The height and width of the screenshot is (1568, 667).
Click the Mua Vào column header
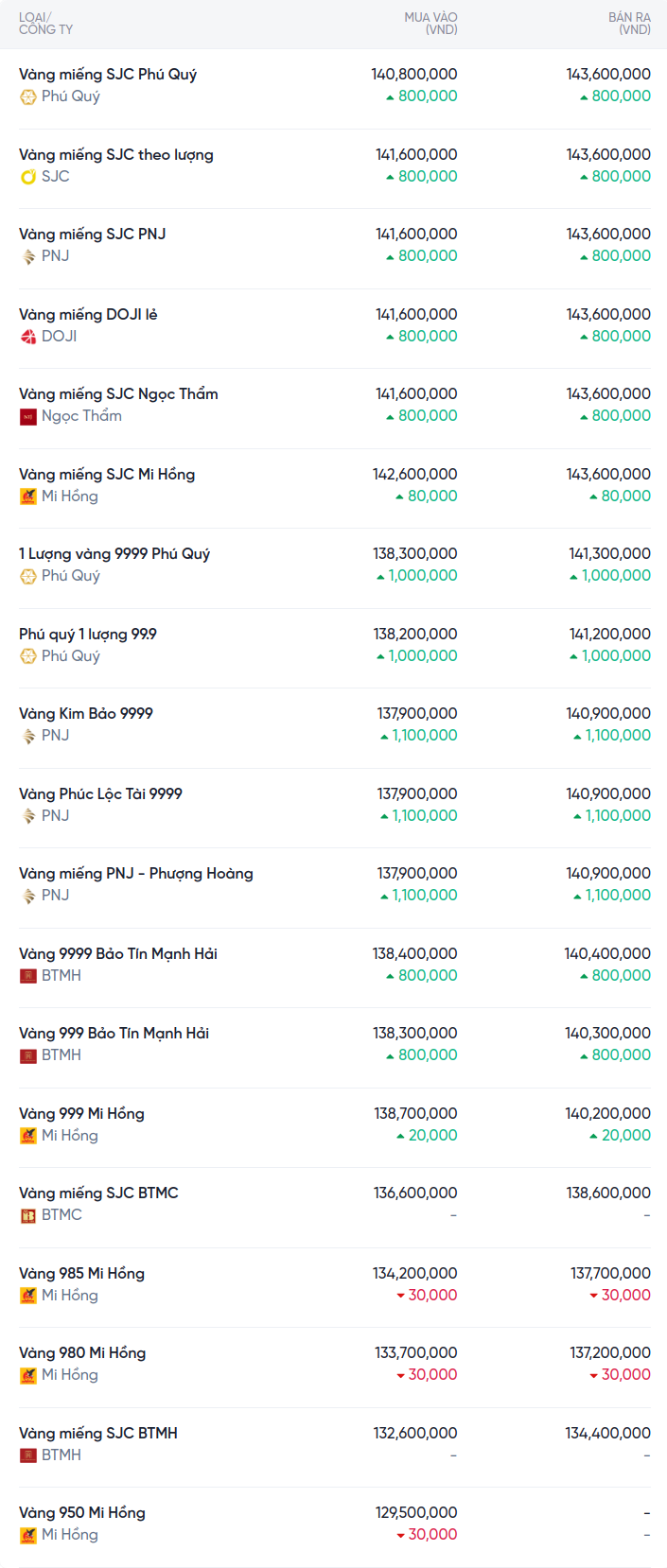click(x=430, y=24)
